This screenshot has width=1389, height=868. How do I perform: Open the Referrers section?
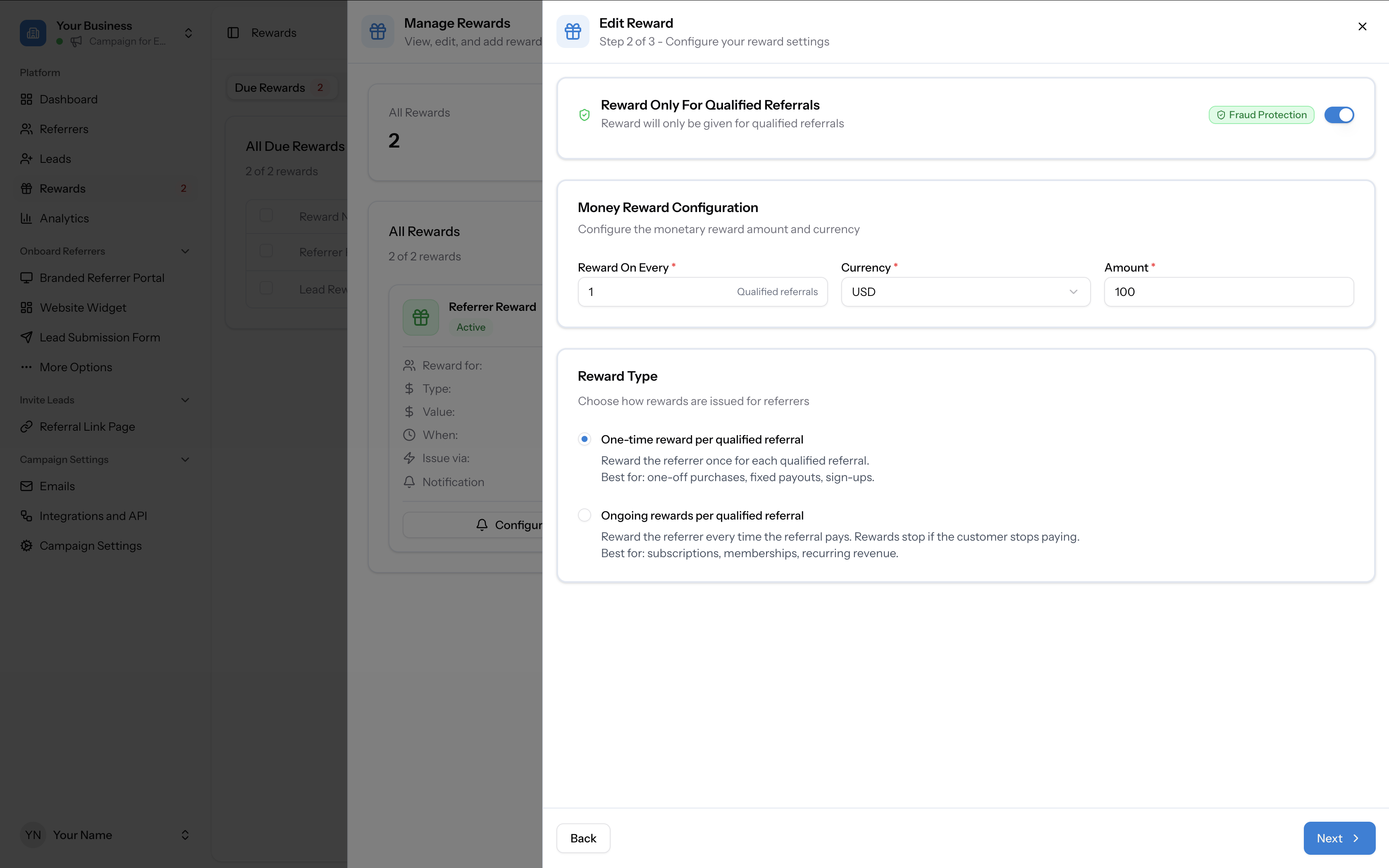point(64,129)
